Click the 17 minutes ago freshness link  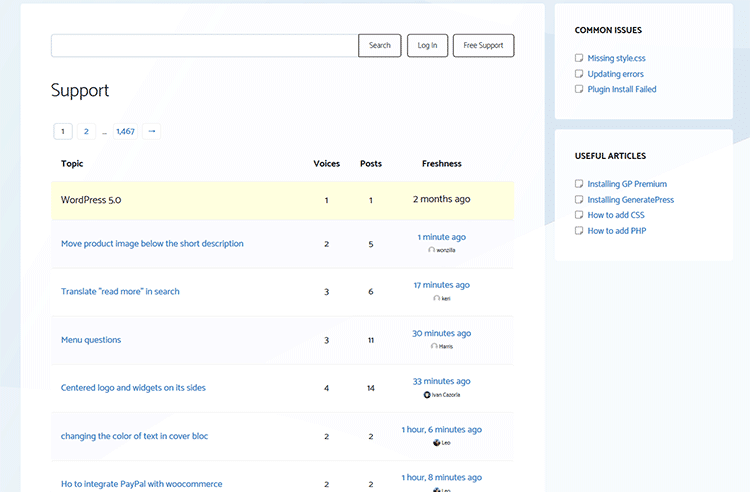441,284
